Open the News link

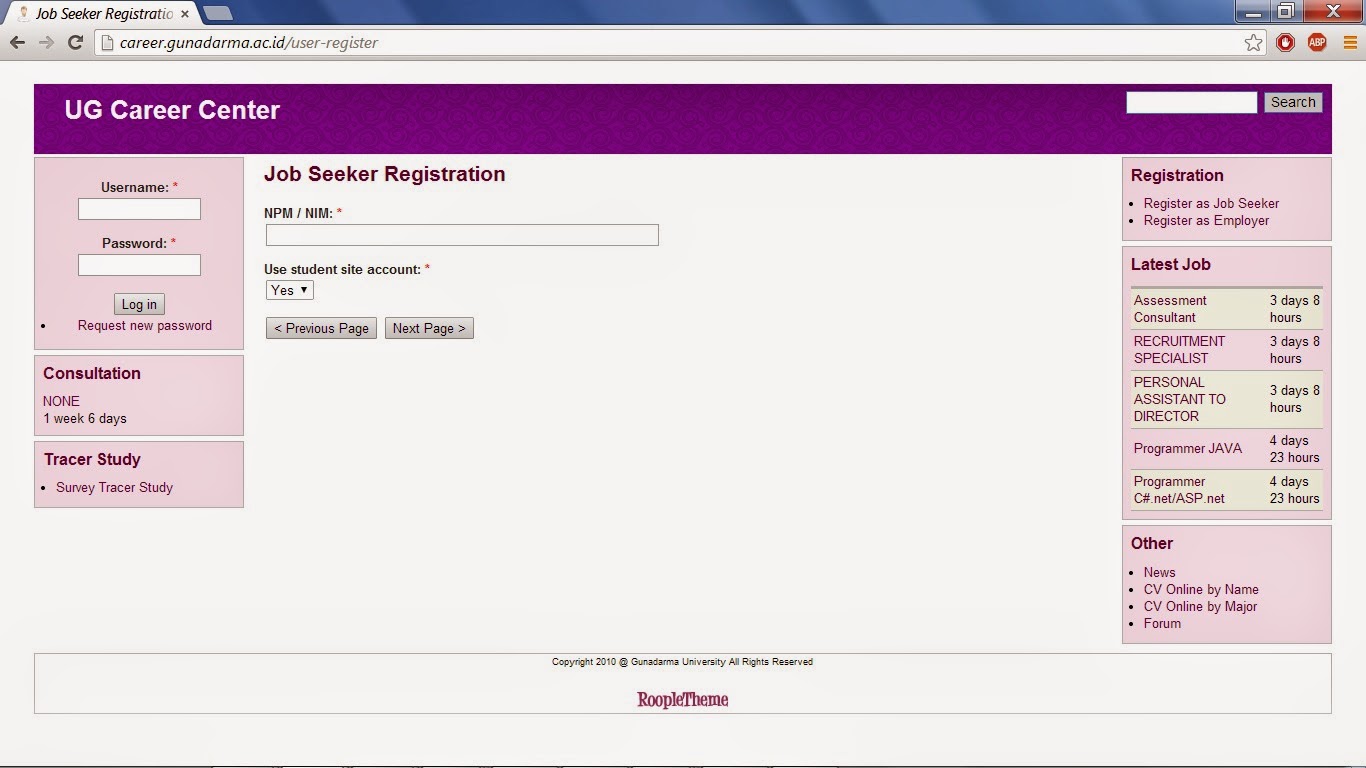tap(1160, 572)
